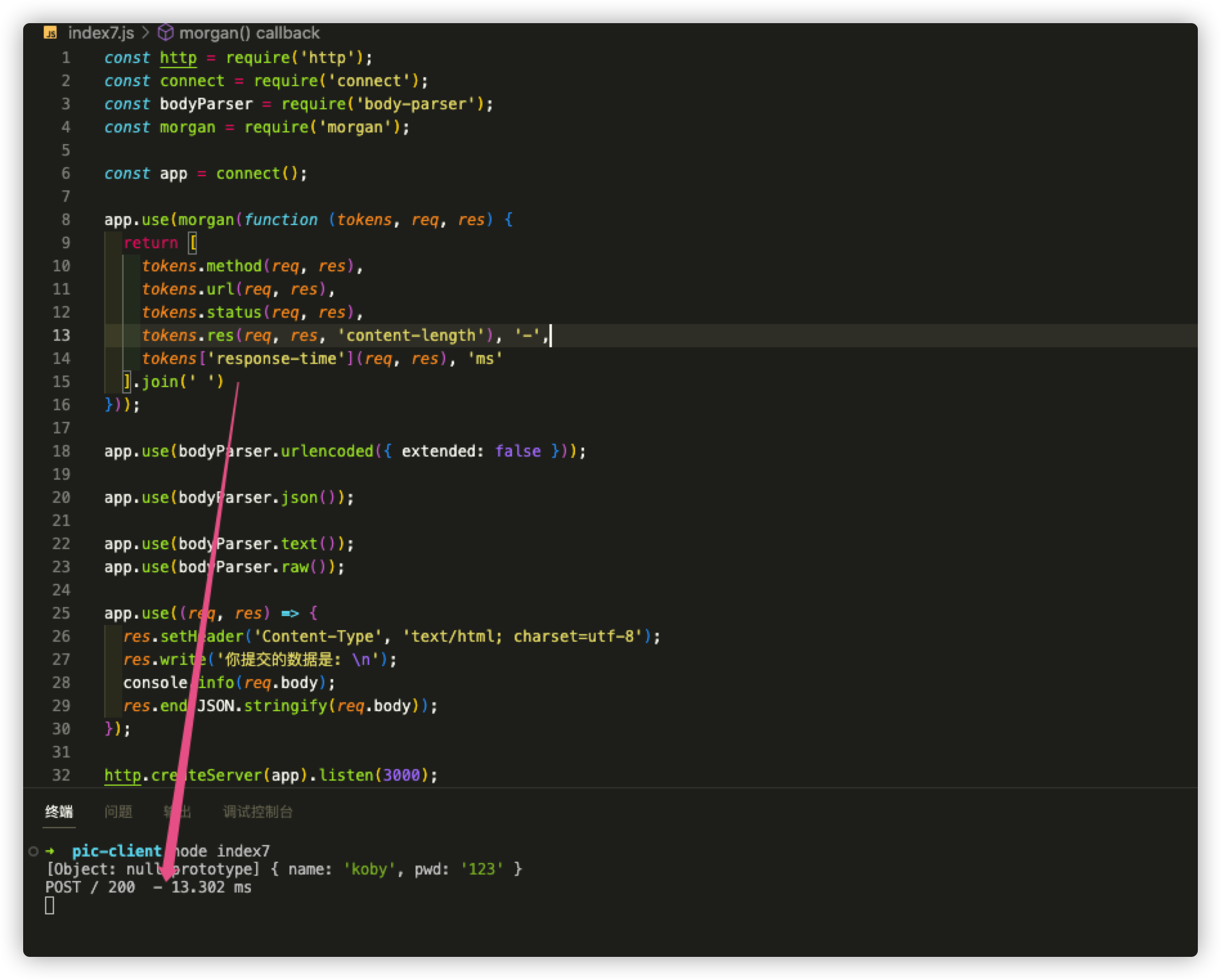Click '123' value in terminal output
1221x980 pixels.
click(x=482, y=869)
